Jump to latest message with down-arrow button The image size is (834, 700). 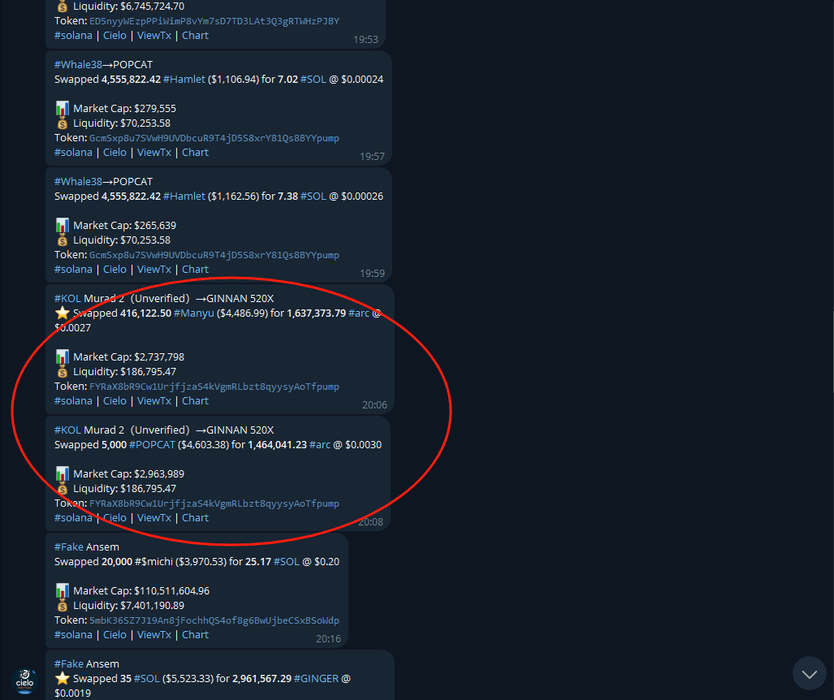[x=809, y=674]
